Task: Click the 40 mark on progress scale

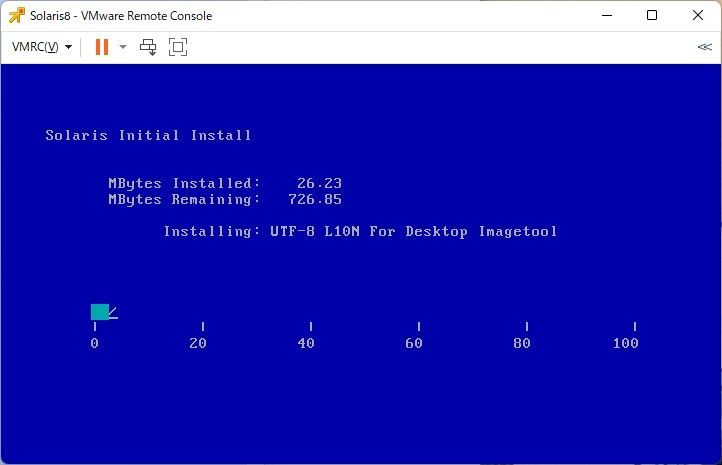Action: pos(306,343)
